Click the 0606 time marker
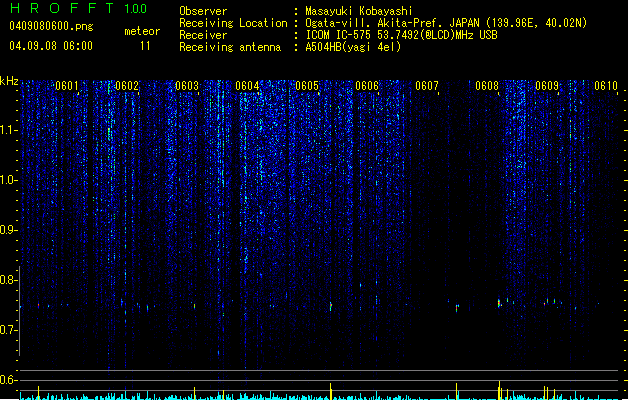 [x=367, y=86]
